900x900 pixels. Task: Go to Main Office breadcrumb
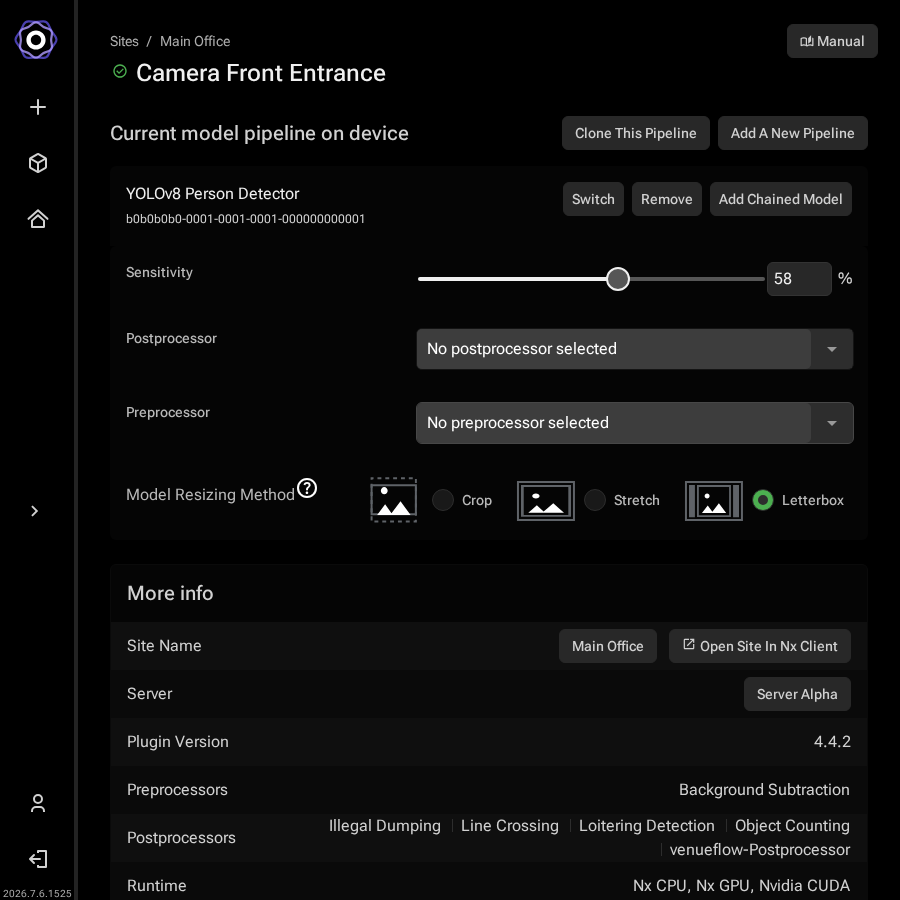[x=195, y=41]
